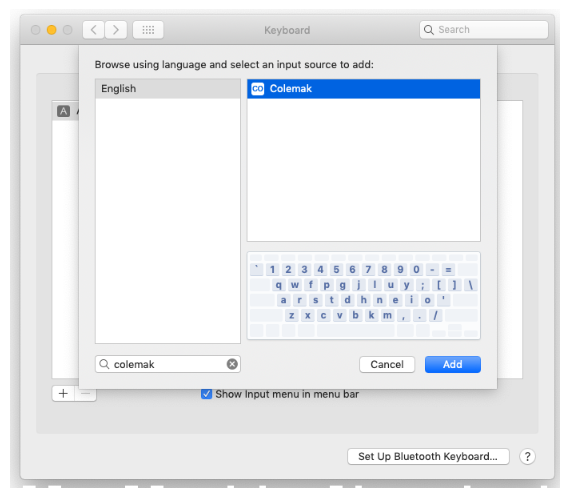Clear the colemak search text
The height and width of the screenshot is (496, 575).
click(x=232, y=364)
